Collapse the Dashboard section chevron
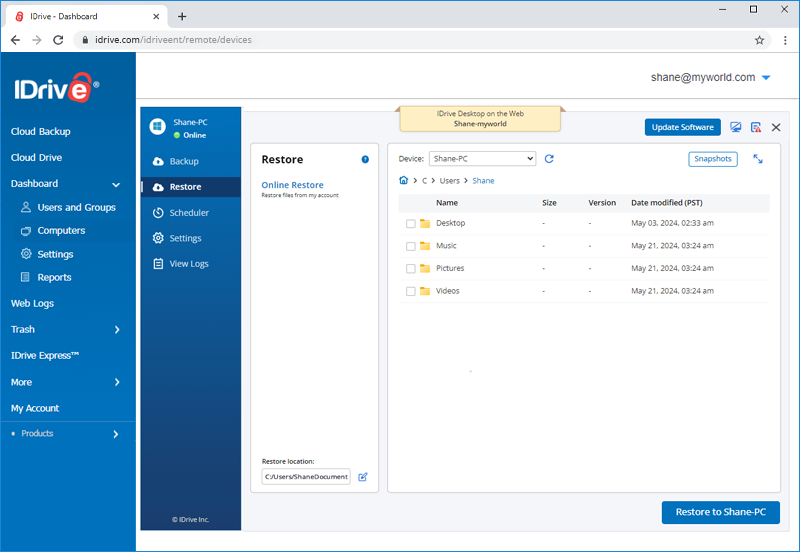Image resolution: width=800 pixels, height=552 pixels. pos(116,184)
